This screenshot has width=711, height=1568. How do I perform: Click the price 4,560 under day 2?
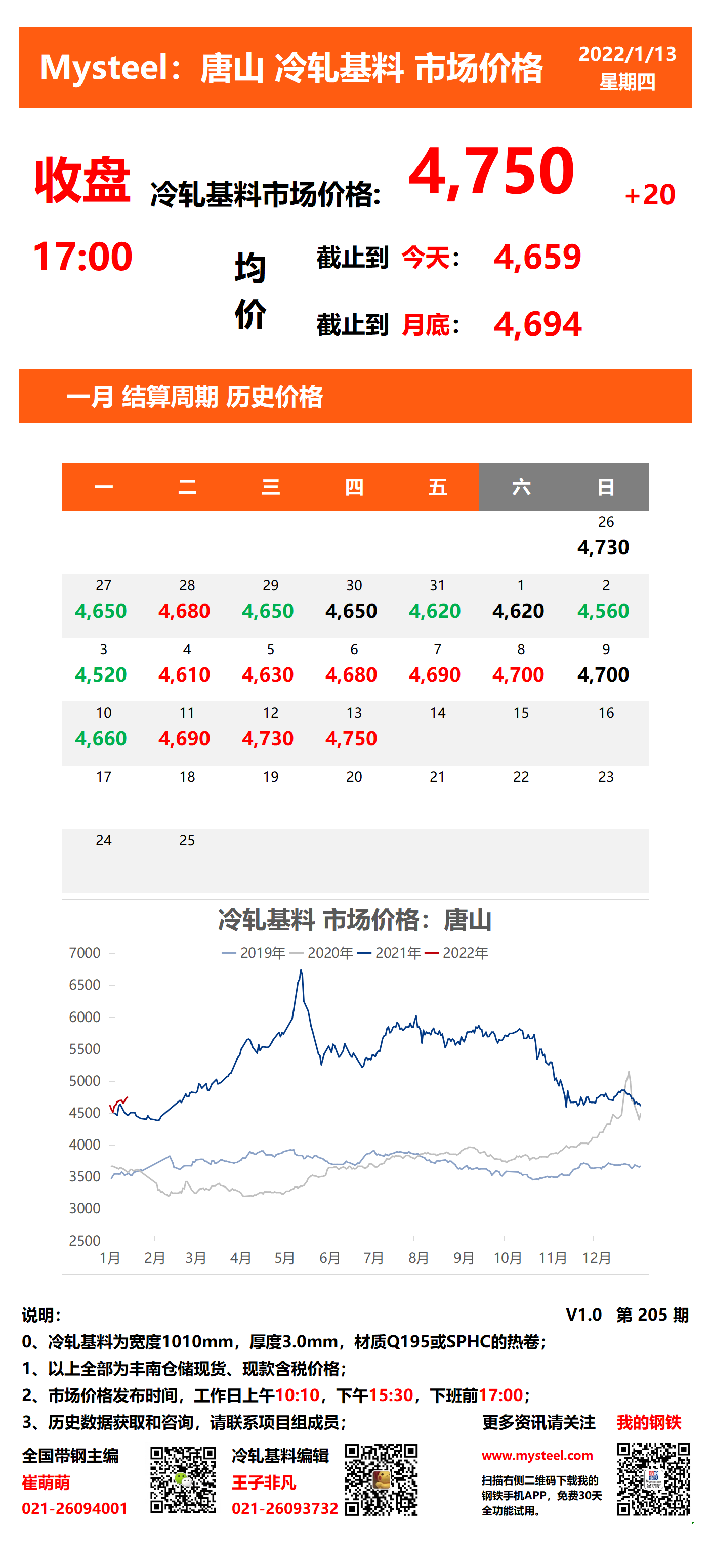pos(603,611)
